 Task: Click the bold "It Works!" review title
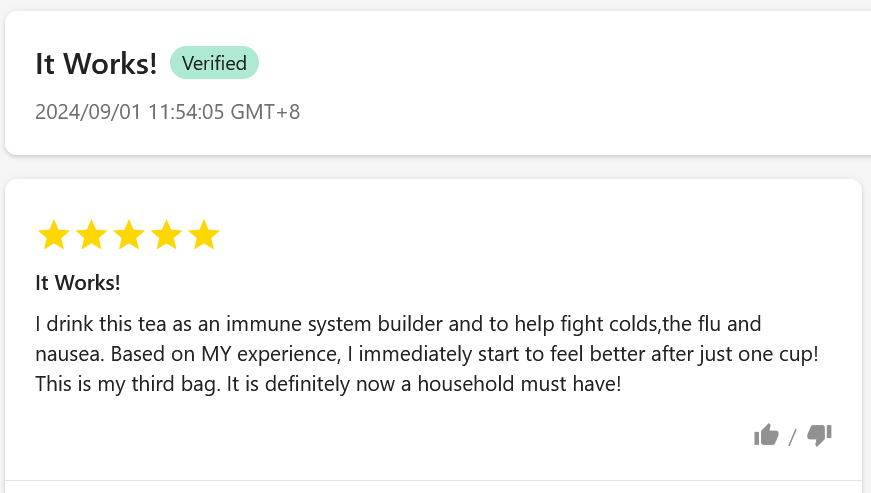[x=78, y=283]
